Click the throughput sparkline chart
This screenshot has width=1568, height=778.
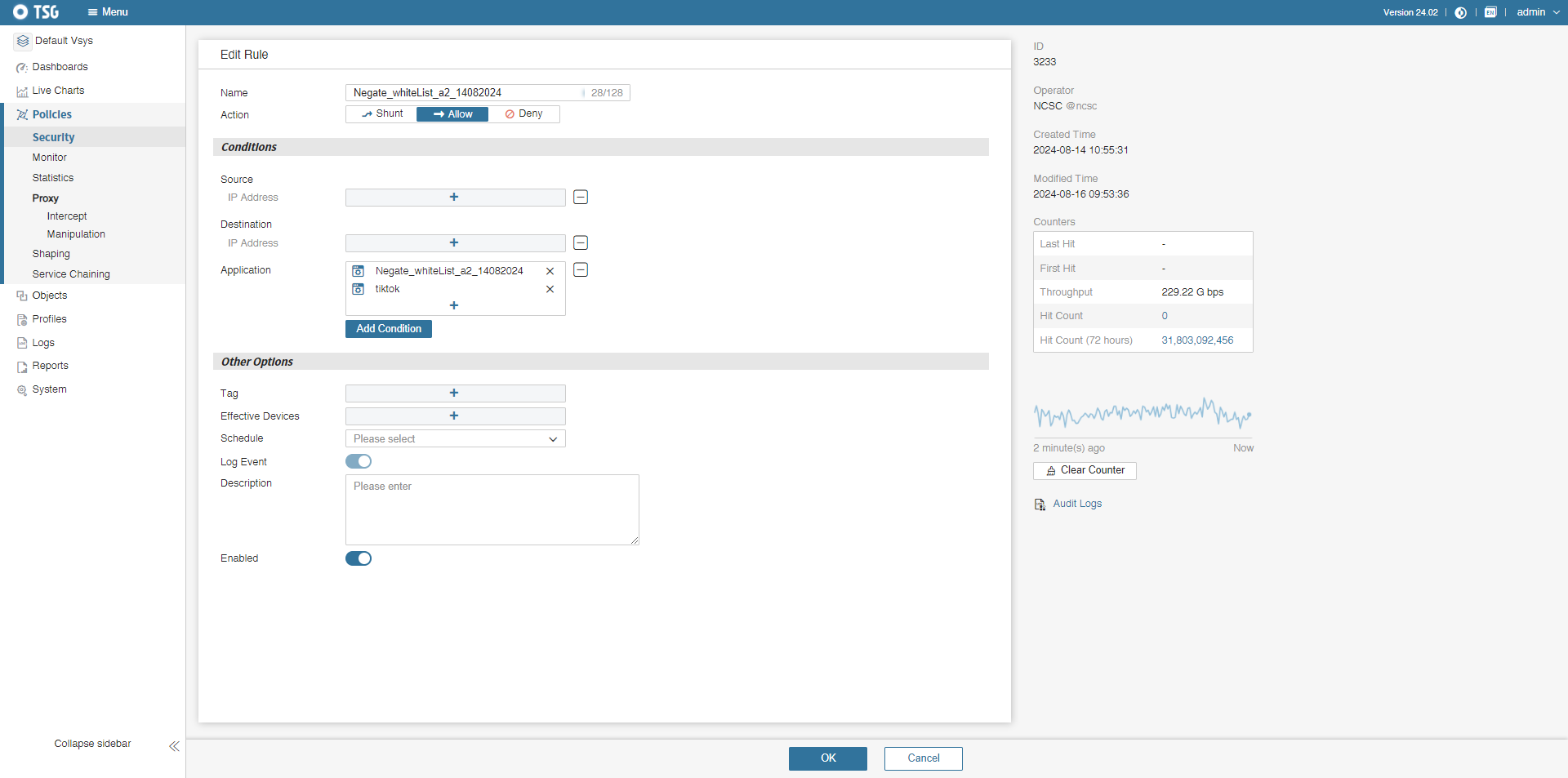tap(1142, 414)
